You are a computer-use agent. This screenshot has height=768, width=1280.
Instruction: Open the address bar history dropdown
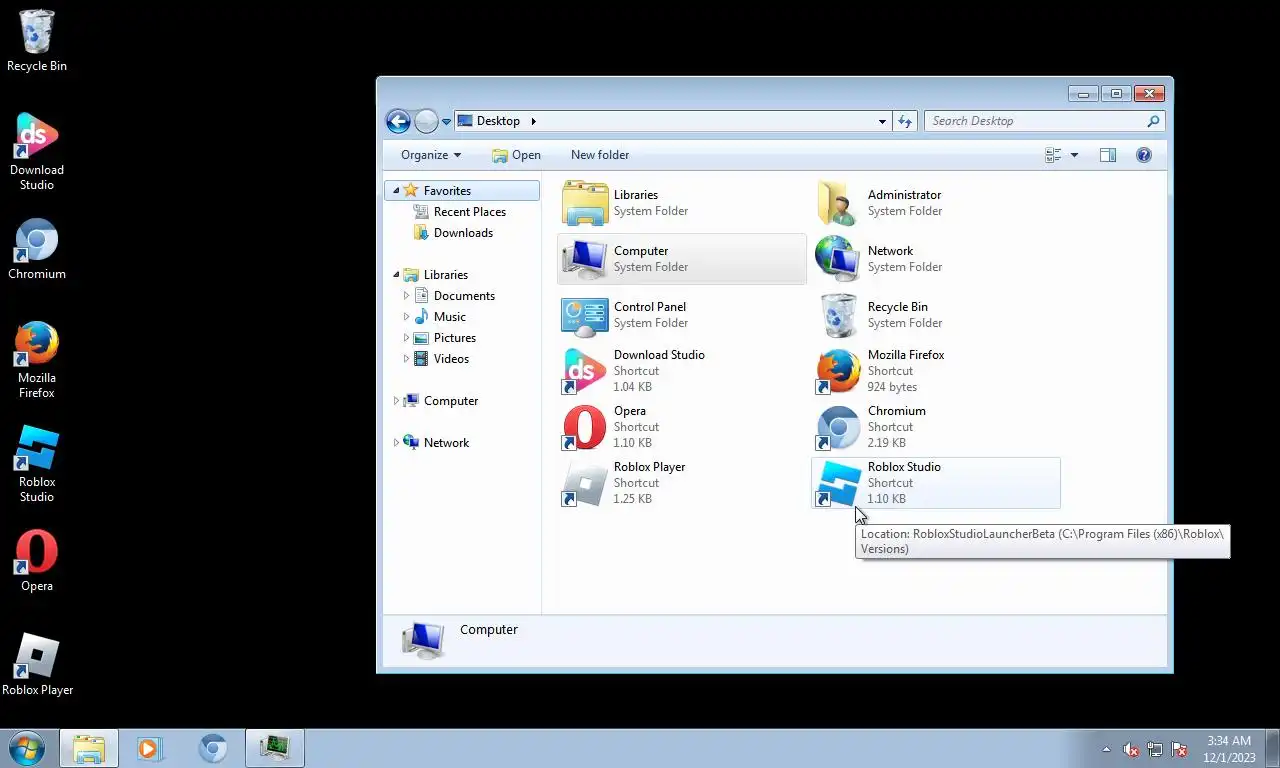click(882, 121)
